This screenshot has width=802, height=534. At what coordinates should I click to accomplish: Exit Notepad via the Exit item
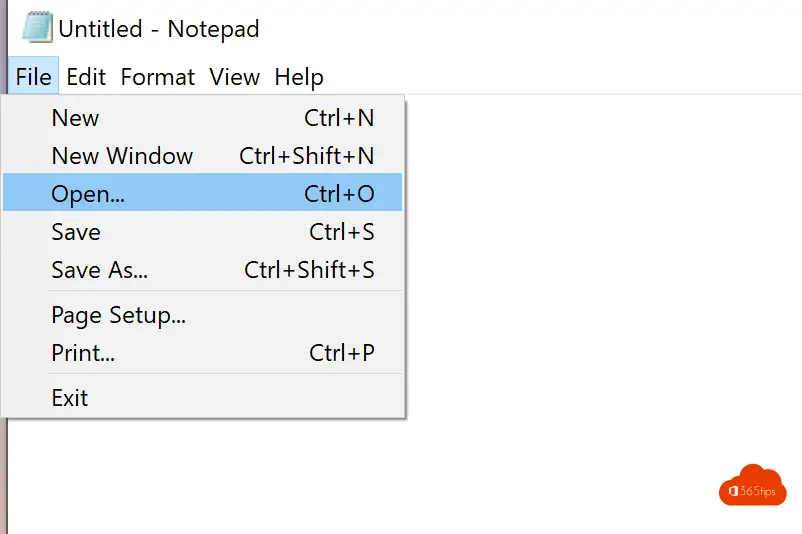click(70, 398)
